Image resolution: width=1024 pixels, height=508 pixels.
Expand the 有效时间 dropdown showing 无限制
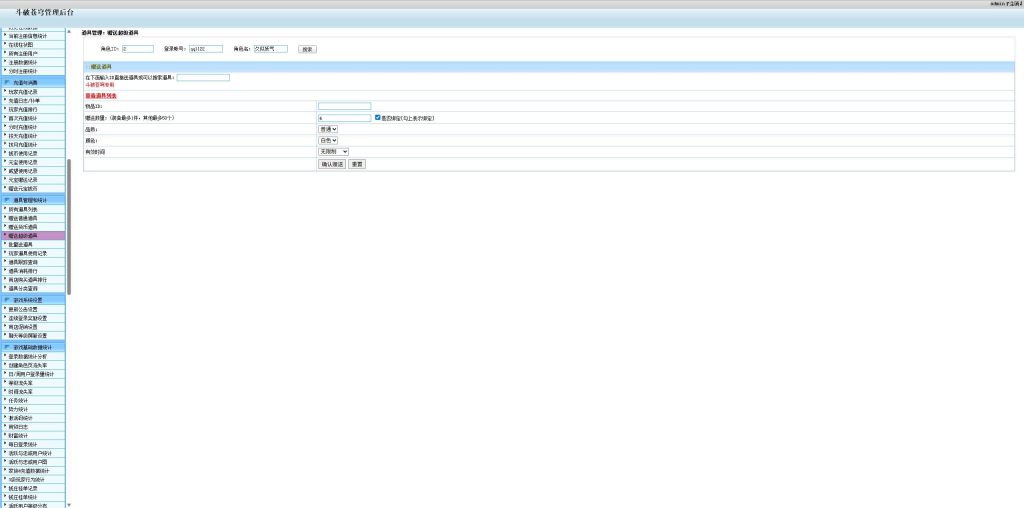tap(333, 151)
